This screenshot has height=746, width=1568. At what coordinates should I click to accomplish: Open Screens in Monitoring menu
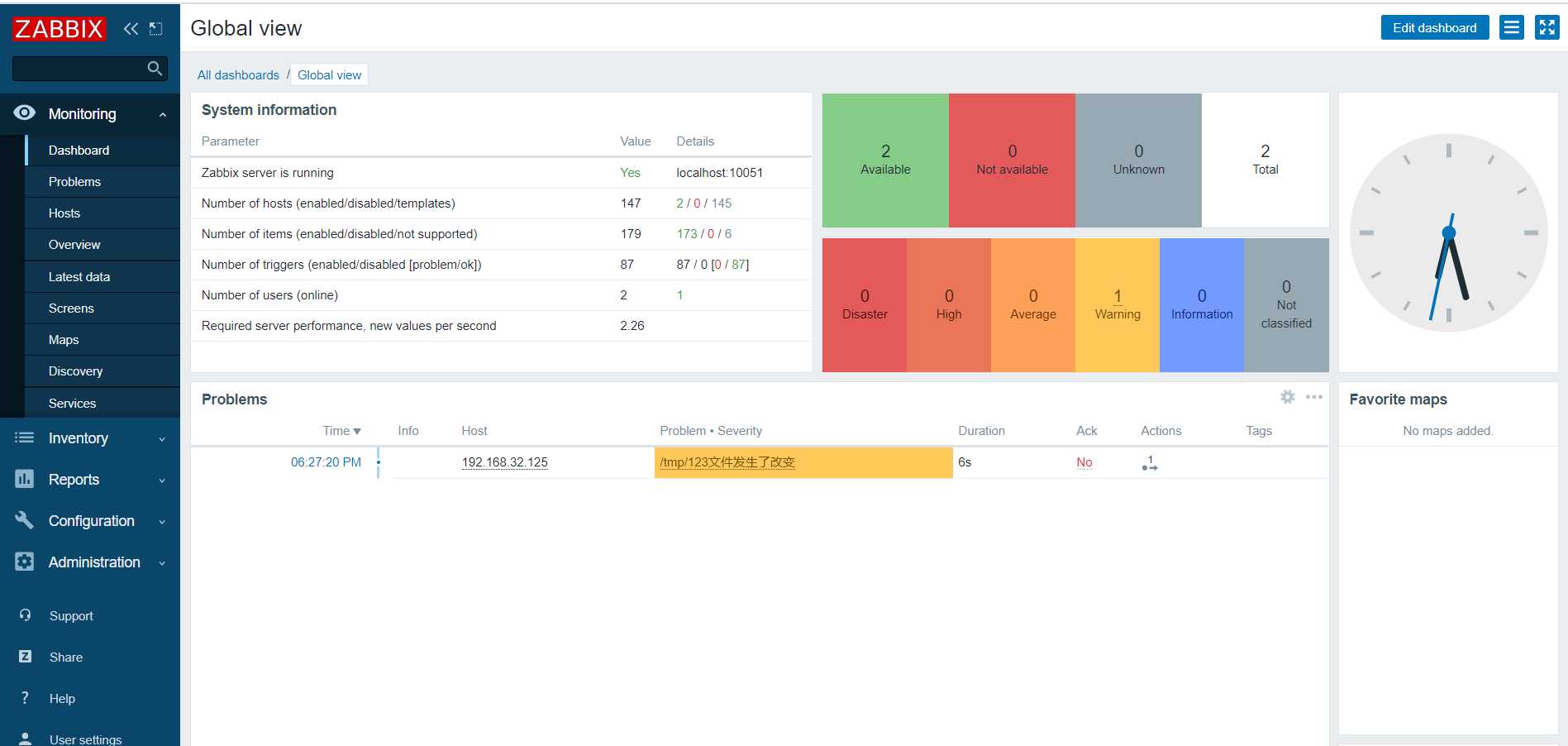coord(102,308)
